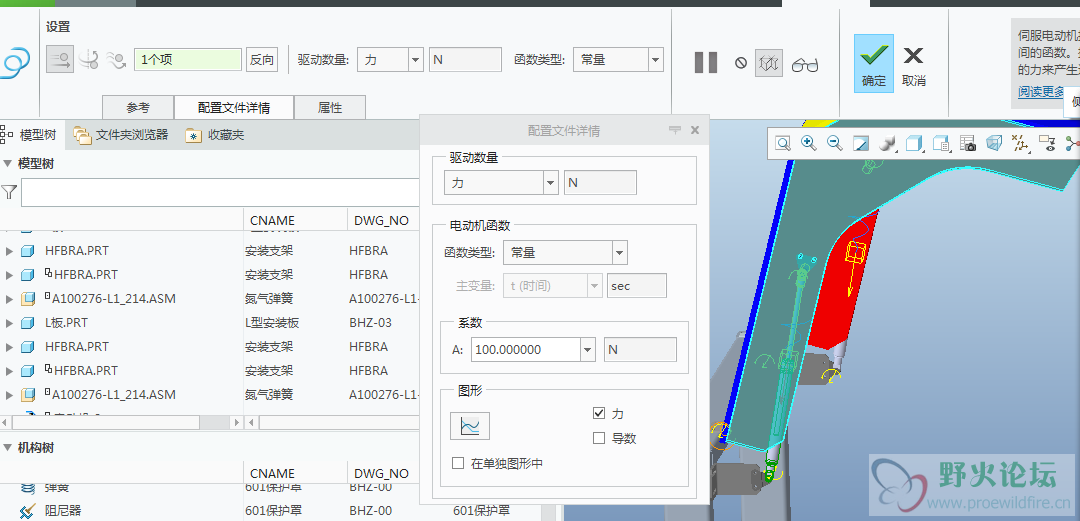
Task: Toggle the attached geometry preview icon
Action: pos(769,63)
